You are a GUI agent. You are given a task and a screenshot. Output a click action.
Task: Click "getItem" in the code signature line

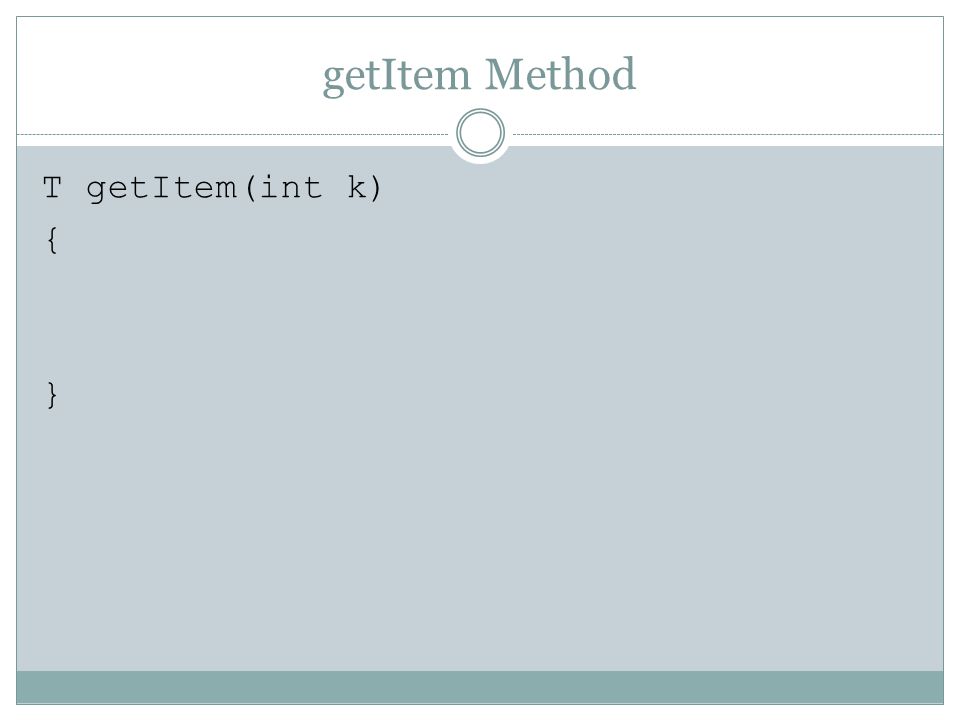coord(162,188)
